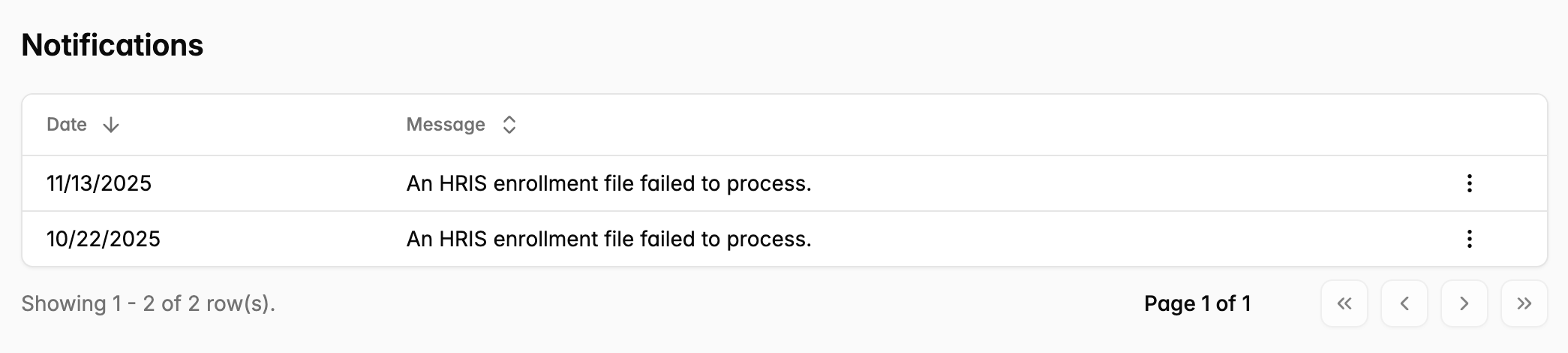The width and height of the screenshot is (1568, 353).
Task: Open actions menu for 10/22/2025 notification
Action: tap(1469, 239)
